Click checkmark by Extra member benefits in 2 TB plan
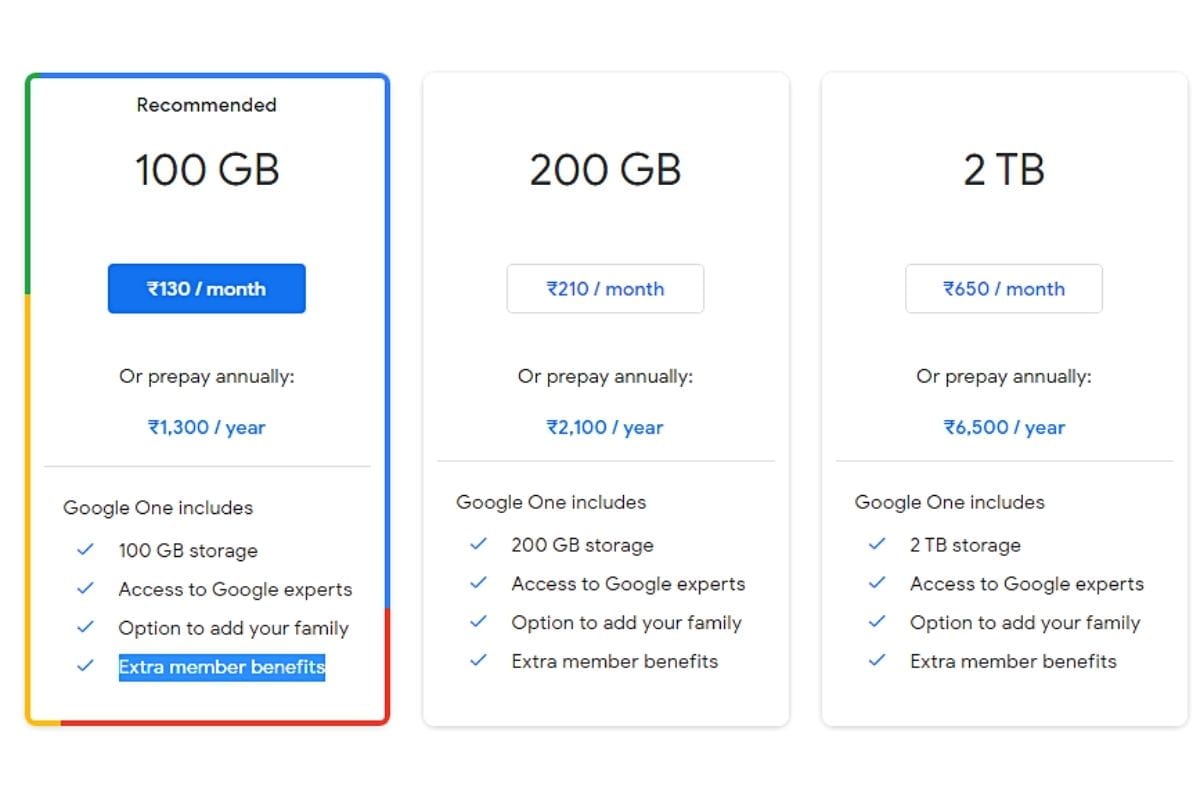This screenshot has height=800, width=1200. [877, 660]
